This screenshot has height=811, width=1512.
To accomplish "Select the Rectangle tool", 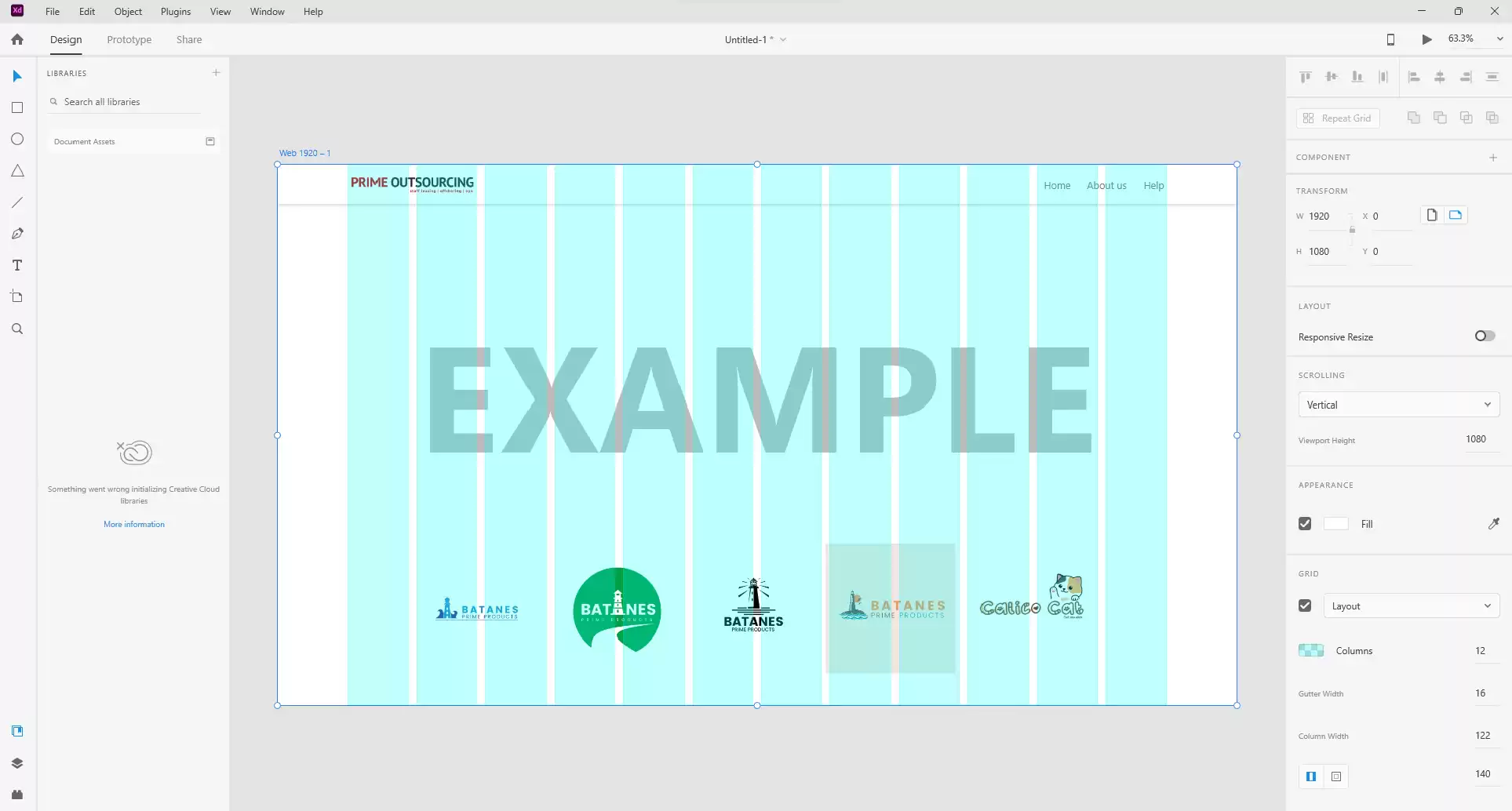I will tap(17, 107).
